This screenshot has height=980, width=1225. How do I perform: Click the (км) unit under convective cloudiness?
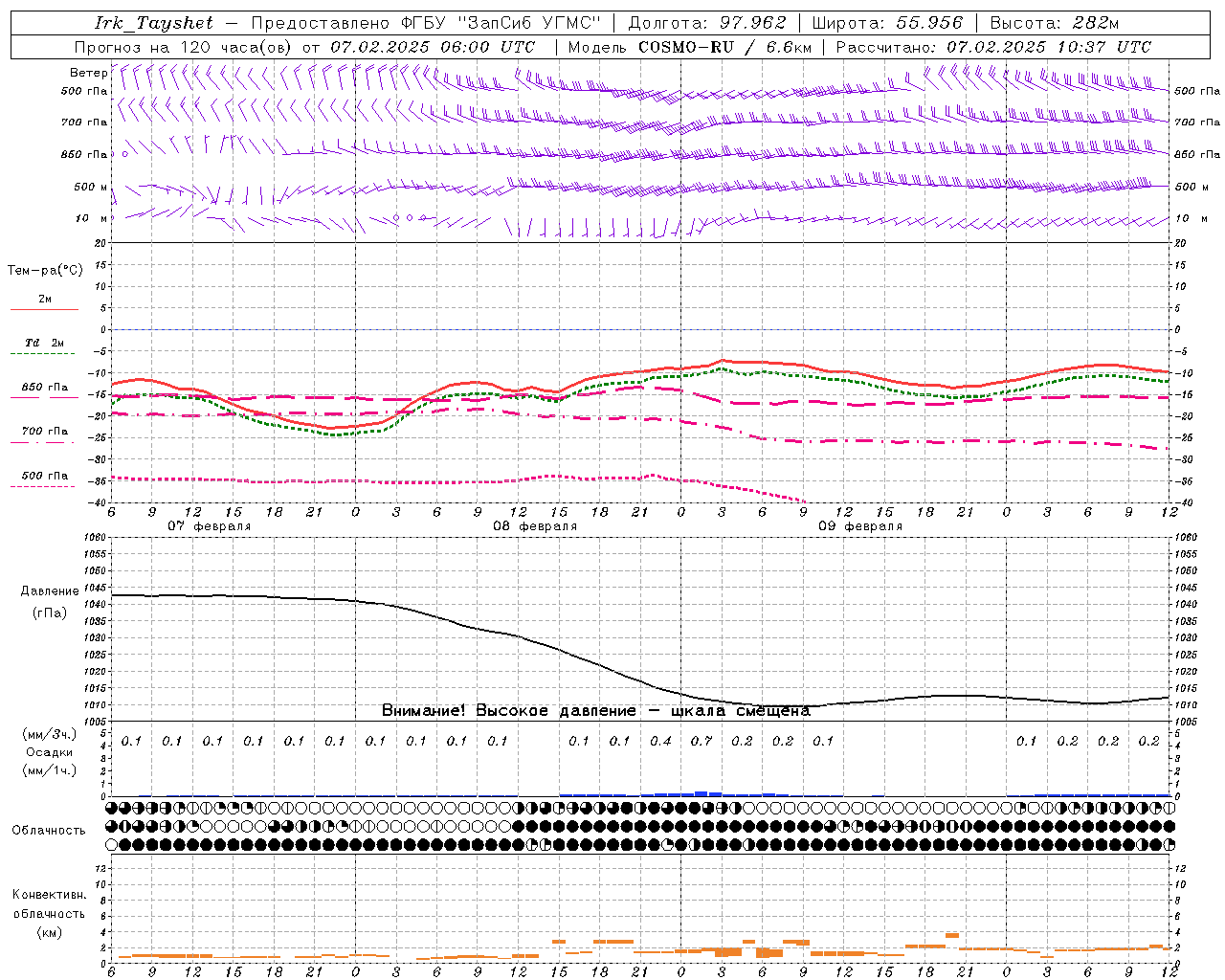[x=49, y=932]
